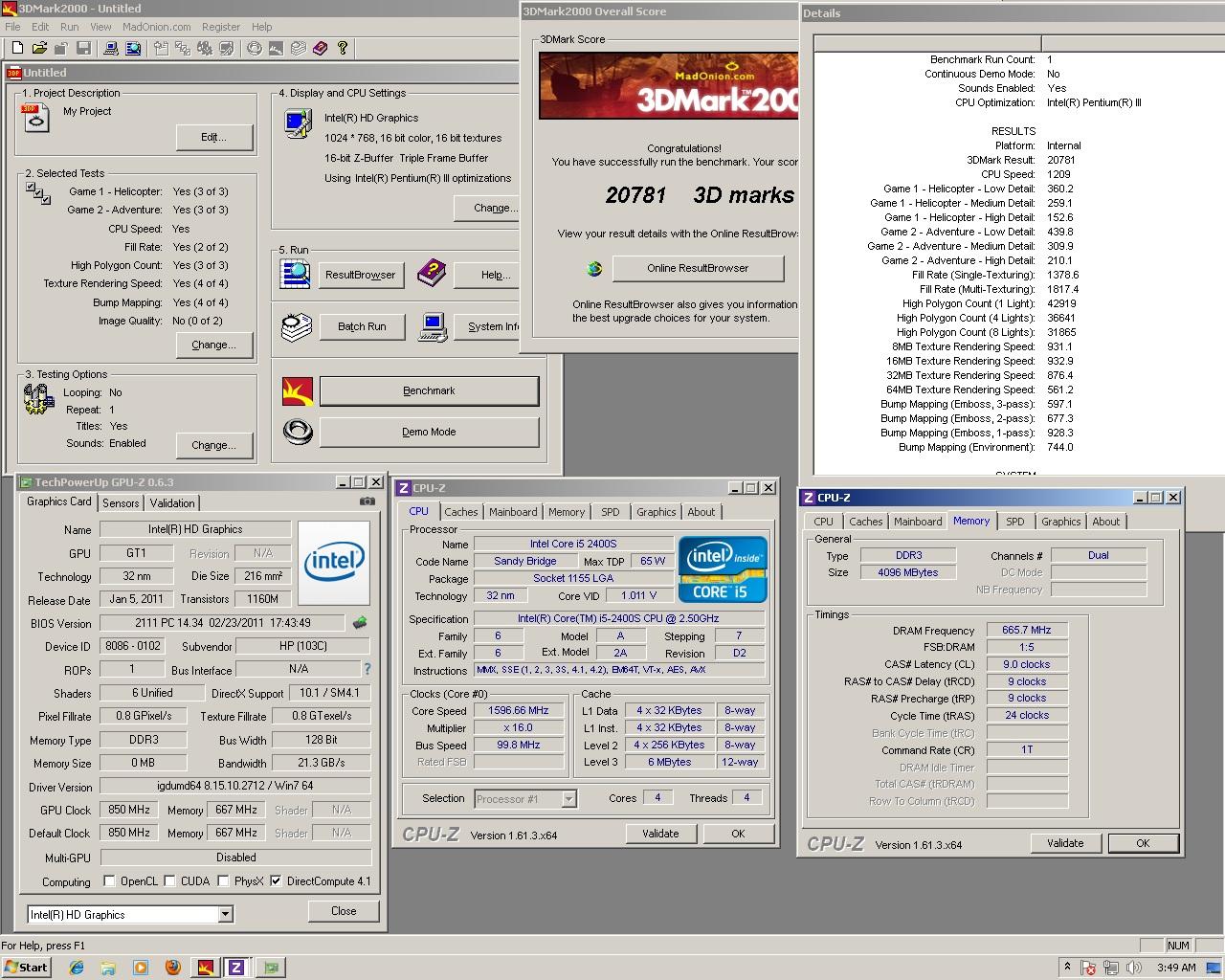This screenshot has height=980, width=1225.
Task: Click the globe icon beside Online ResultBrowser
Action: pos(594,269)
